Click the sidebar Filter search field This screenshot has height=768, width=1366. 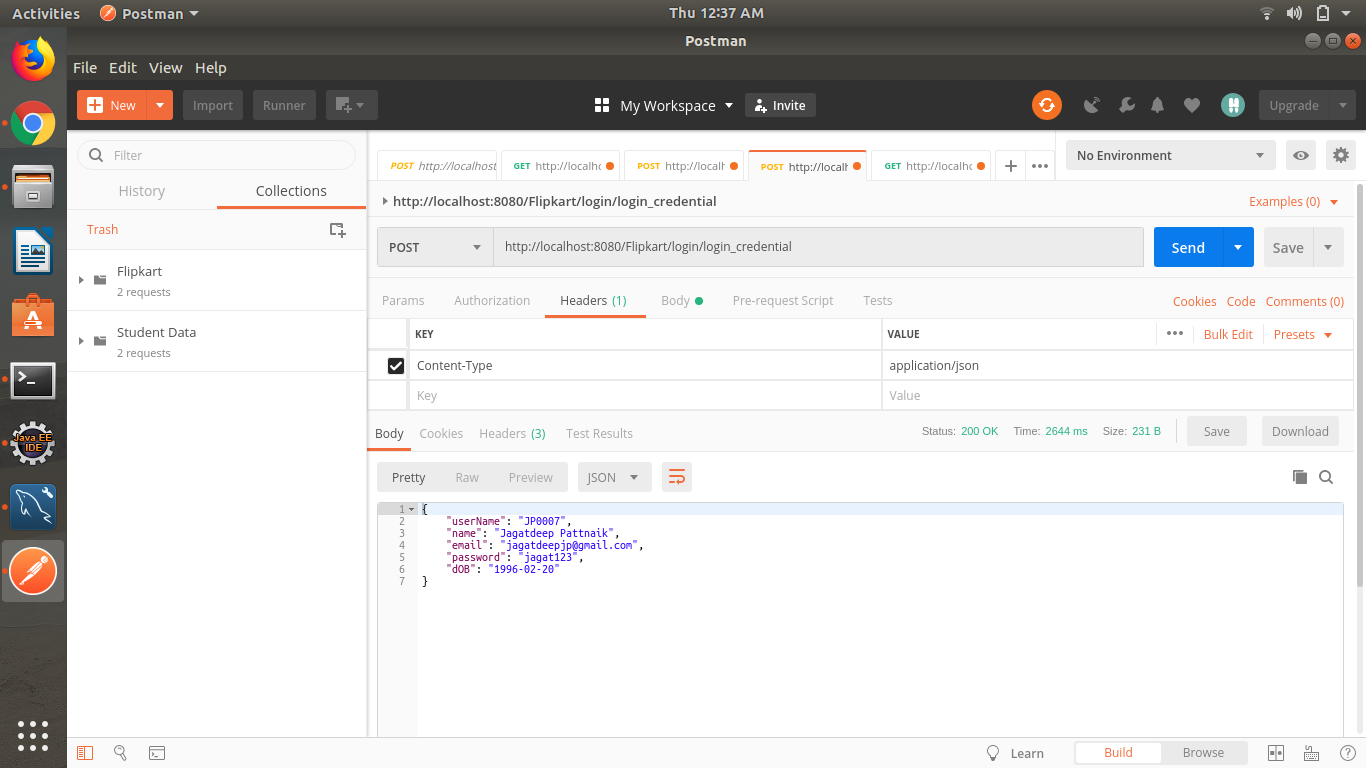(216, 155)
